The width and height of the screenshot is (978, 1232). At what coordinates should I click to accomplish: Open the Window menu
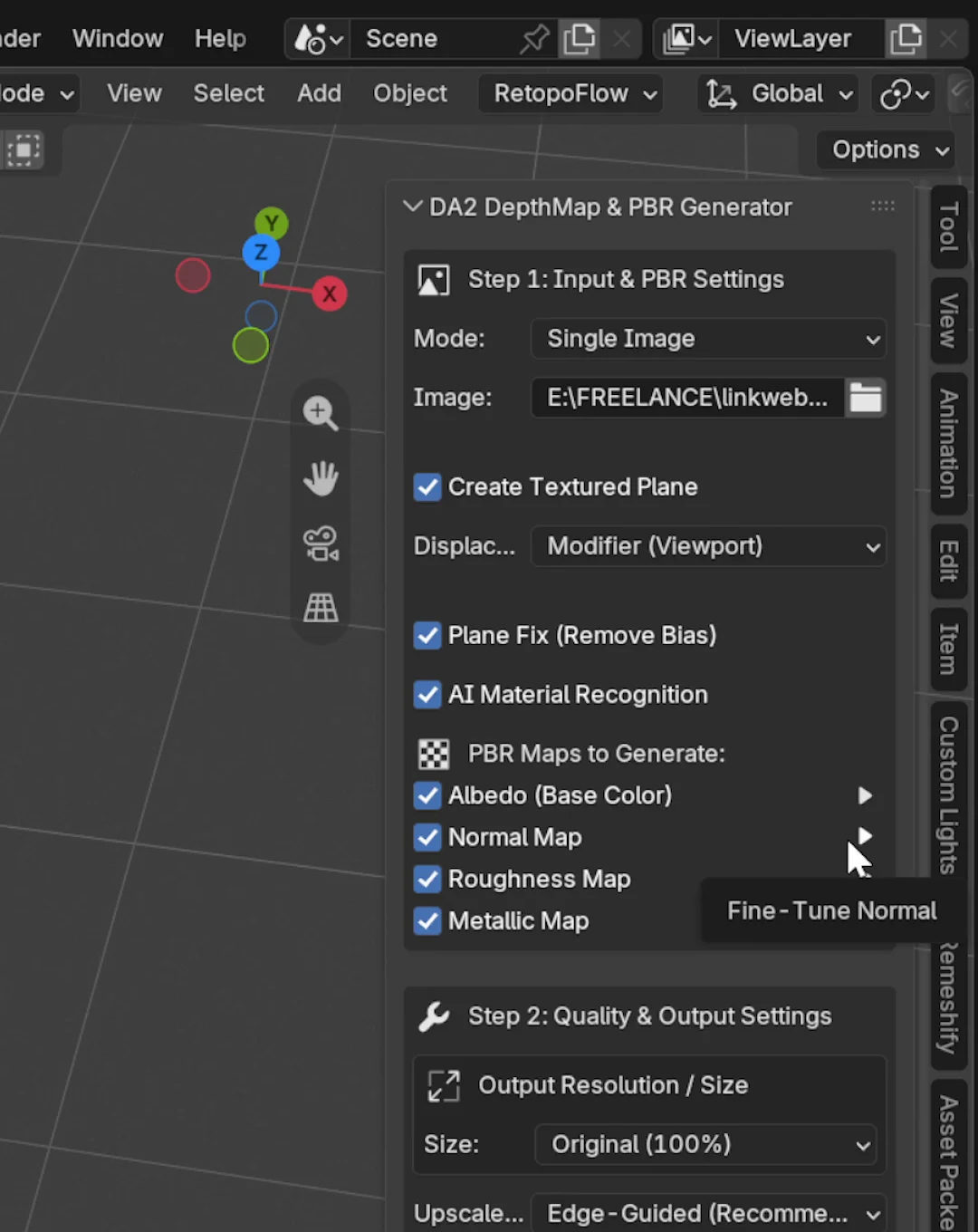pyautogui.click(x=118, y=39)
